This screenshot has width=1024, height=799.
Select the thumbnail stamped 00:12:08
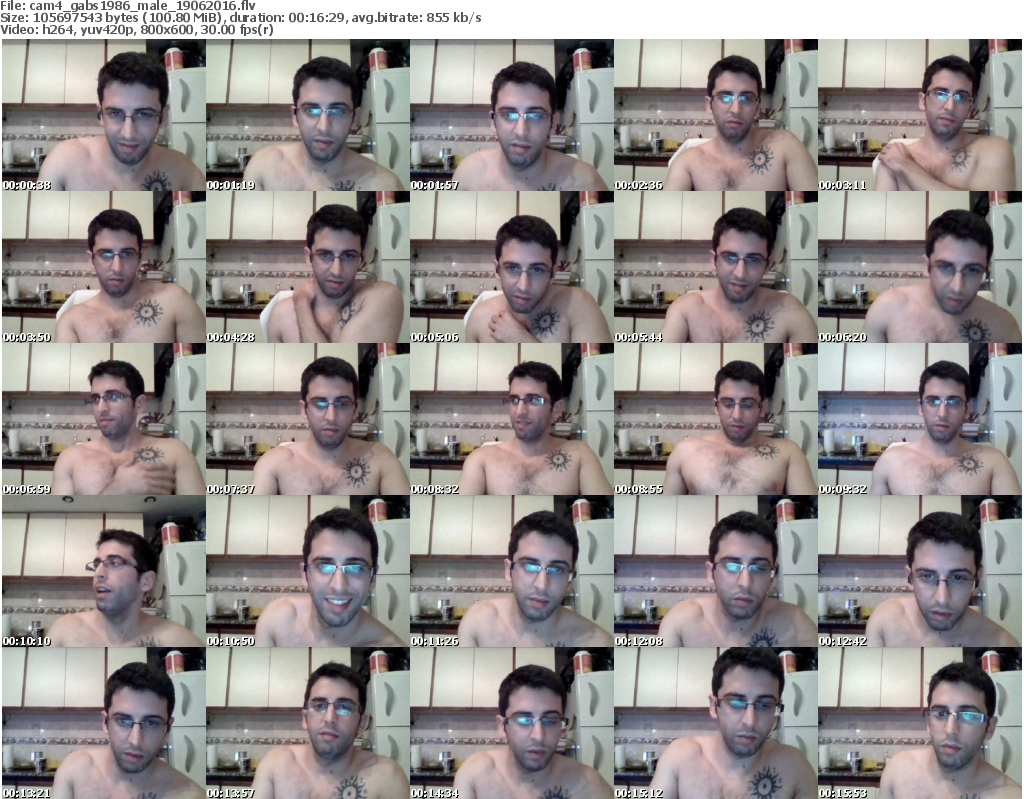point(715,571)
